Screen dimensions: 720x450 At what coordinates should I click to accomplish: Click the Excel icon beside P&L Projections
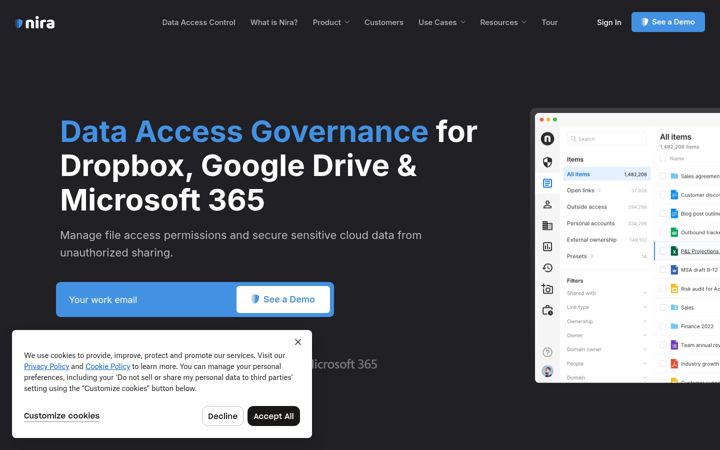675,251
